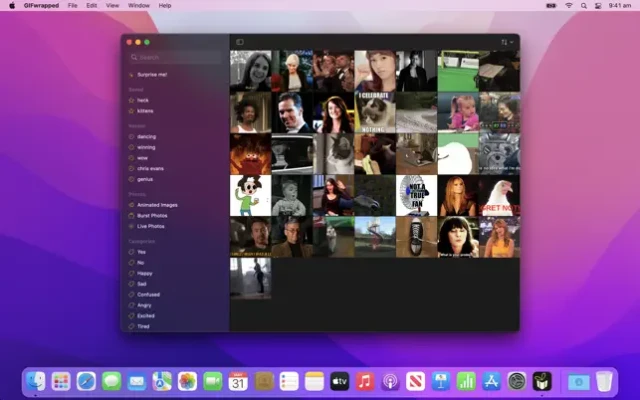Select the sneaker shoelace GIF
The height and width of the screenshot is (400, 640).
pos(416,237)
